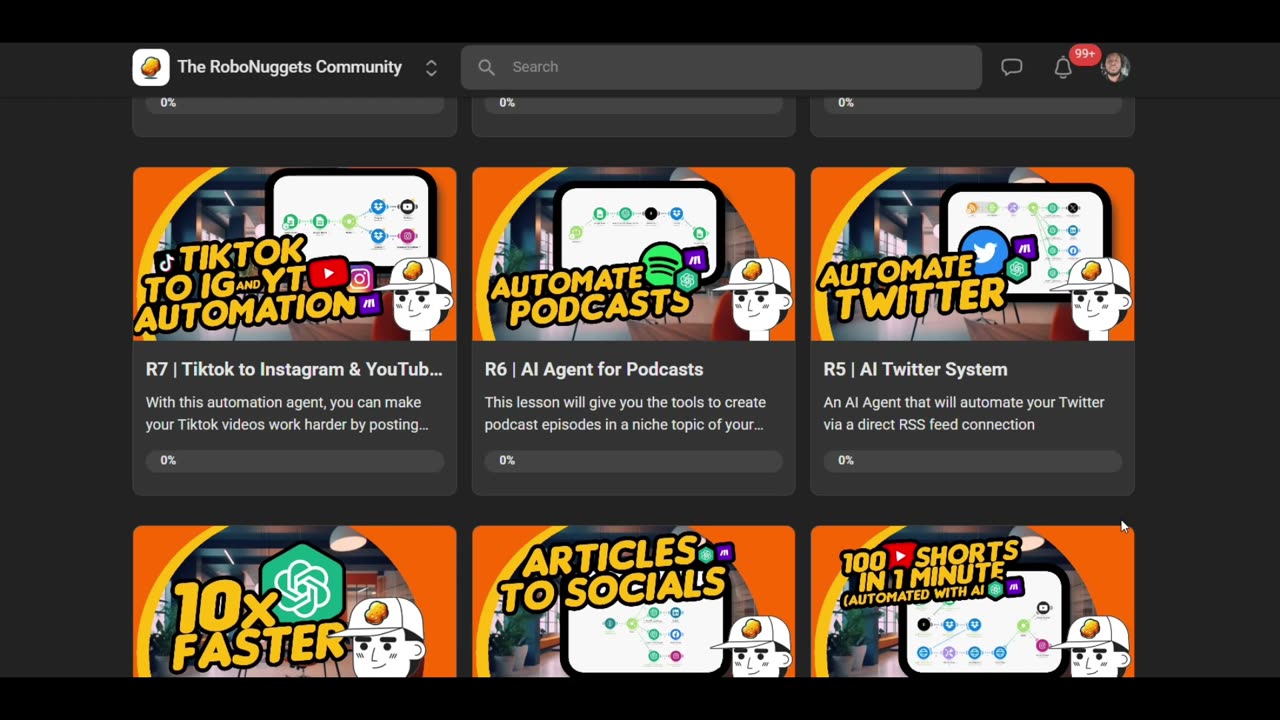The image size is (1280, 720).
Task: Click The RoboNuggets Community title text
Action: click(x=290, y=67)
